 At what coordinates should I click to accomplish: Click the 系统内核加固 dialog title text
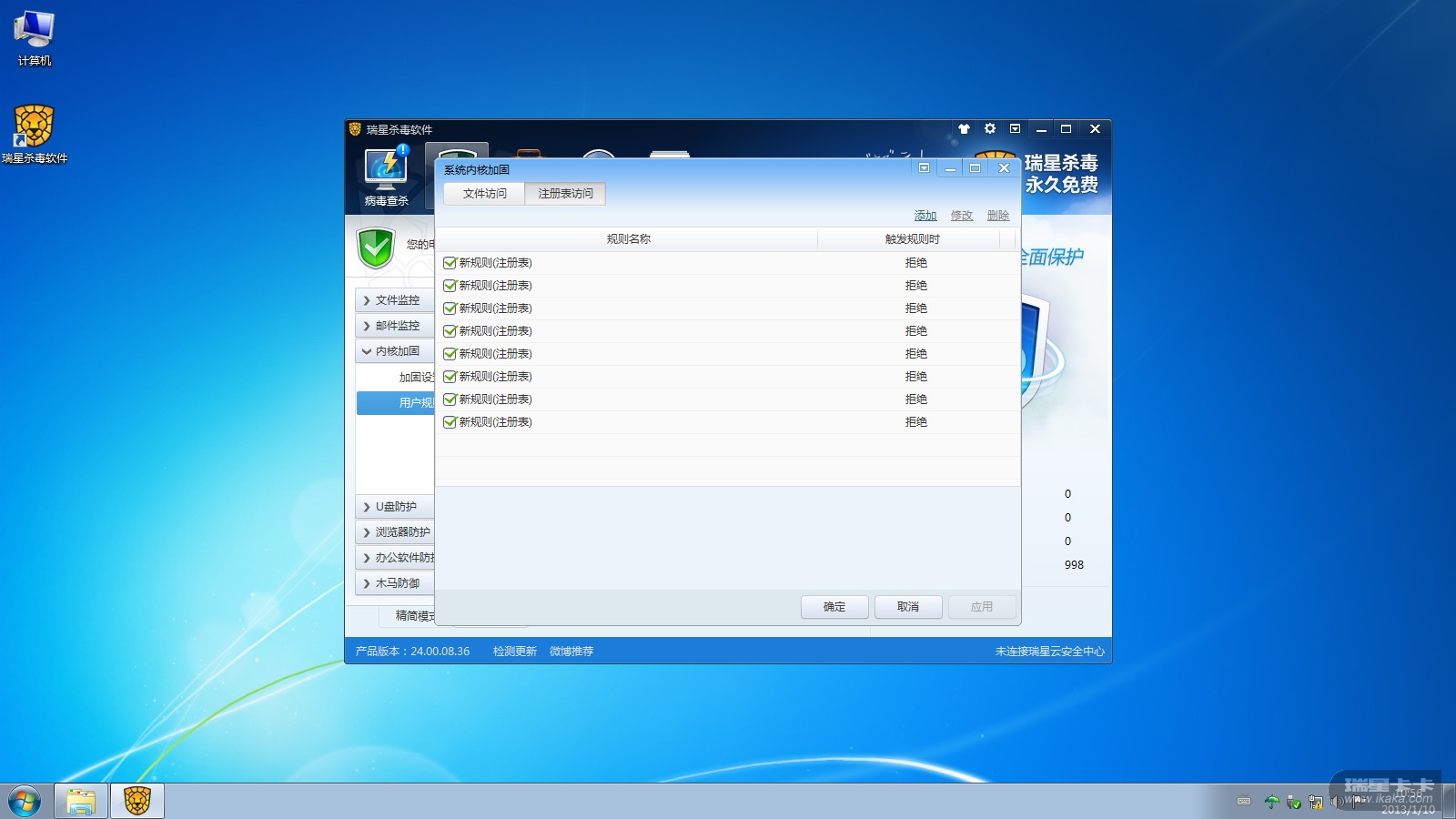click(x=477, y=170)
